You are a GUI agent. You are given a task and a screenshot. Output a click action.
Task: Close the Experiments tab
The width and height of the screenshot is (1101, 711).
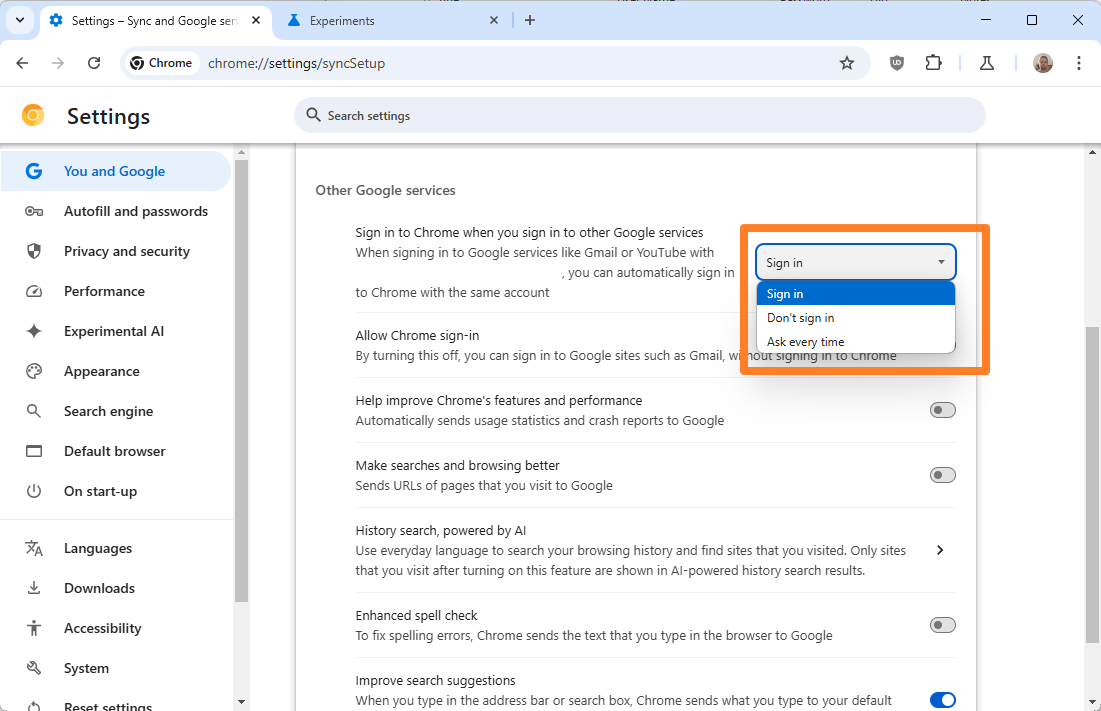tap(494, 20)
